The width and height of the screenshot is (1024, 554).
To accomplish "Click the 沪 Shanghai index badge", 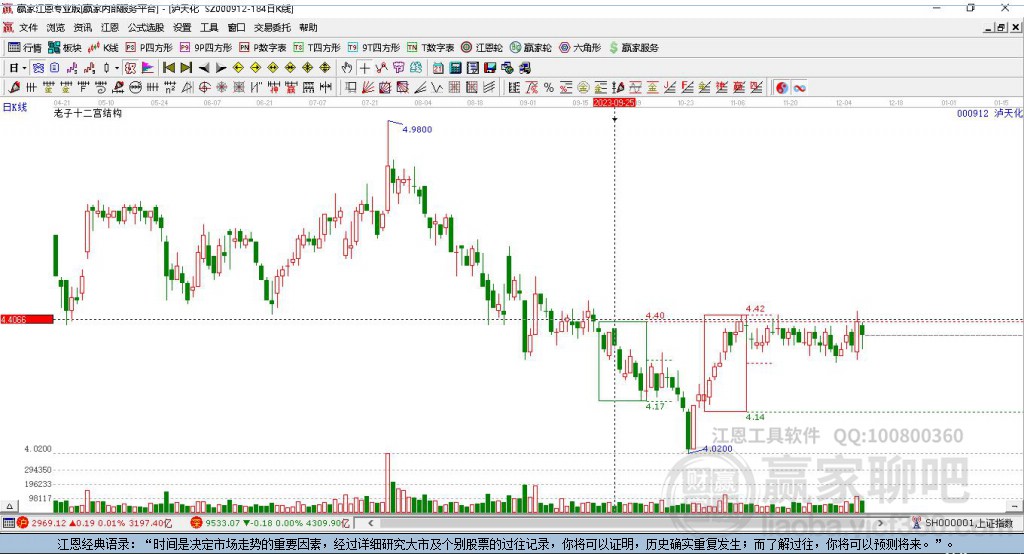I will [x=23, y=523].
